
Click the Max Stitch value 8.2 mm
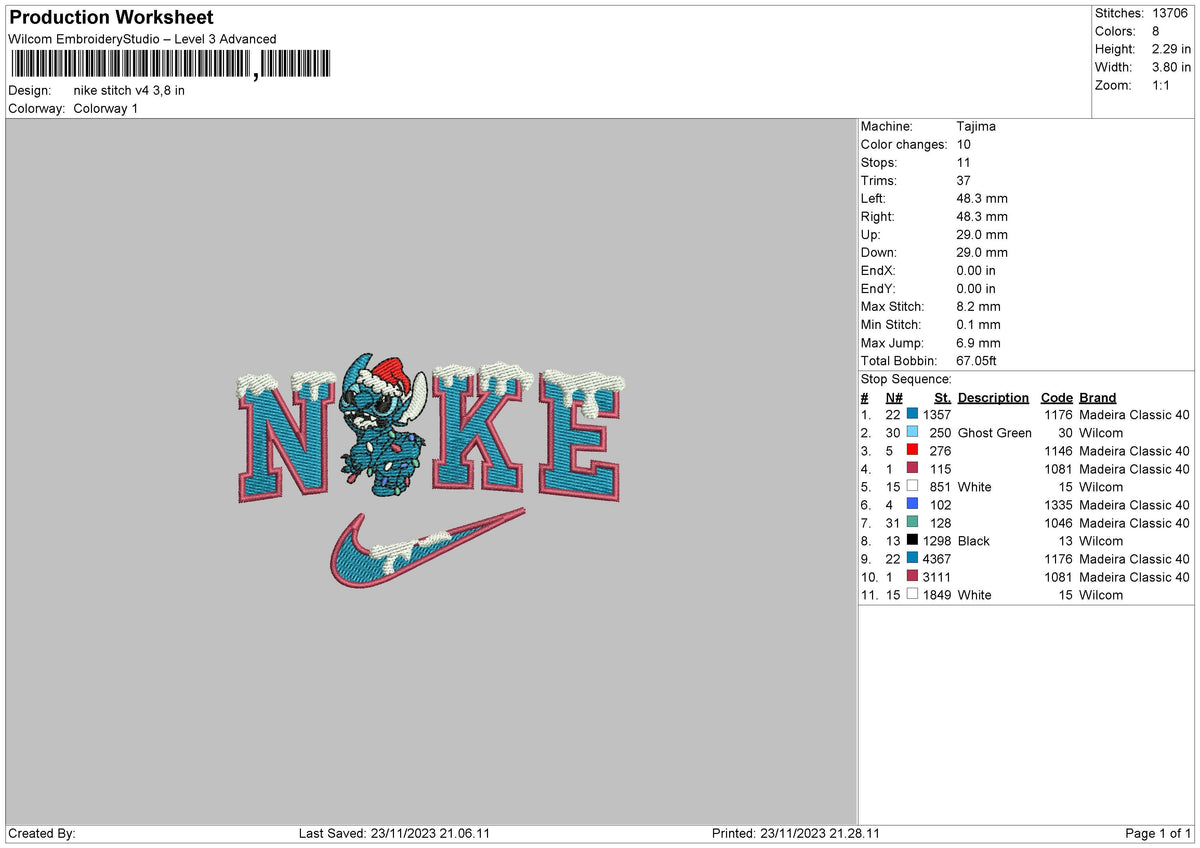[x=978, y=306]
